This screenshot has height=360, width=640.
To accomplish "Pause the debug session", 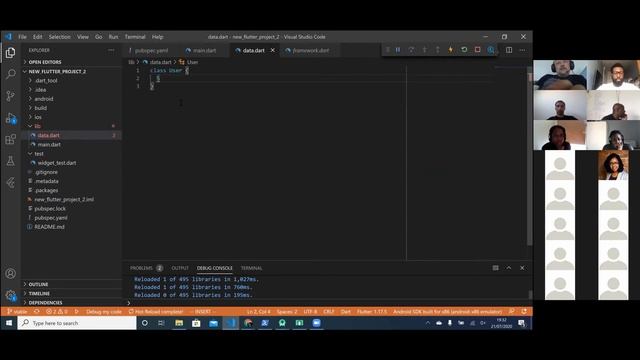I will (398, 50).
